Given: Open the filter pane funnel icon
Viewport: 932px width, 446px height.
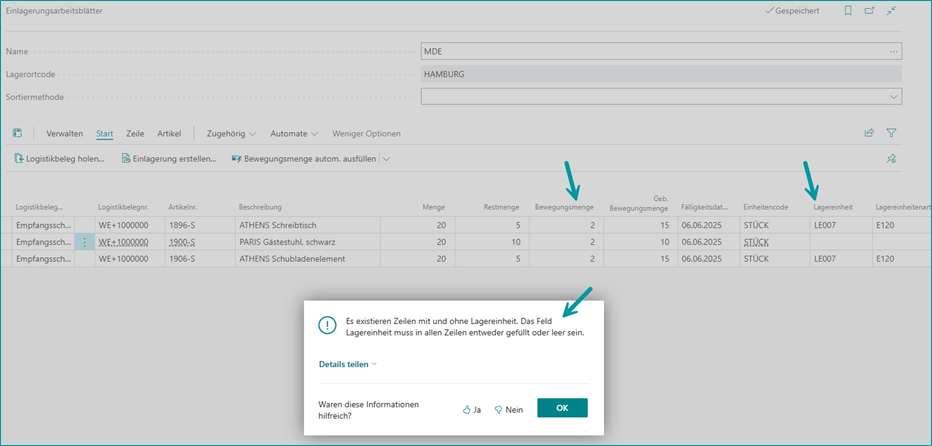Looking at the screenshot, I should coord(891,133).
